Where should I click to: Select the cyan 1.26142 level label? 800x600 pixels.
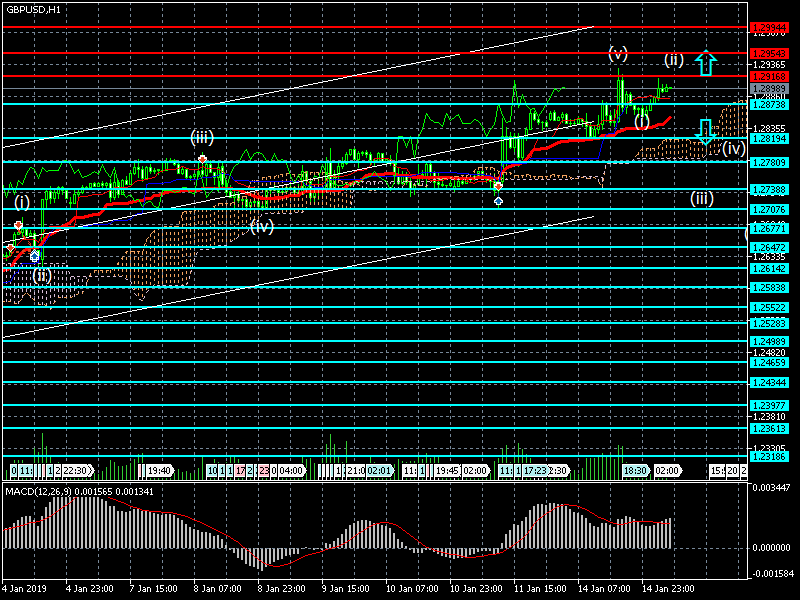(x=769, y=268)
